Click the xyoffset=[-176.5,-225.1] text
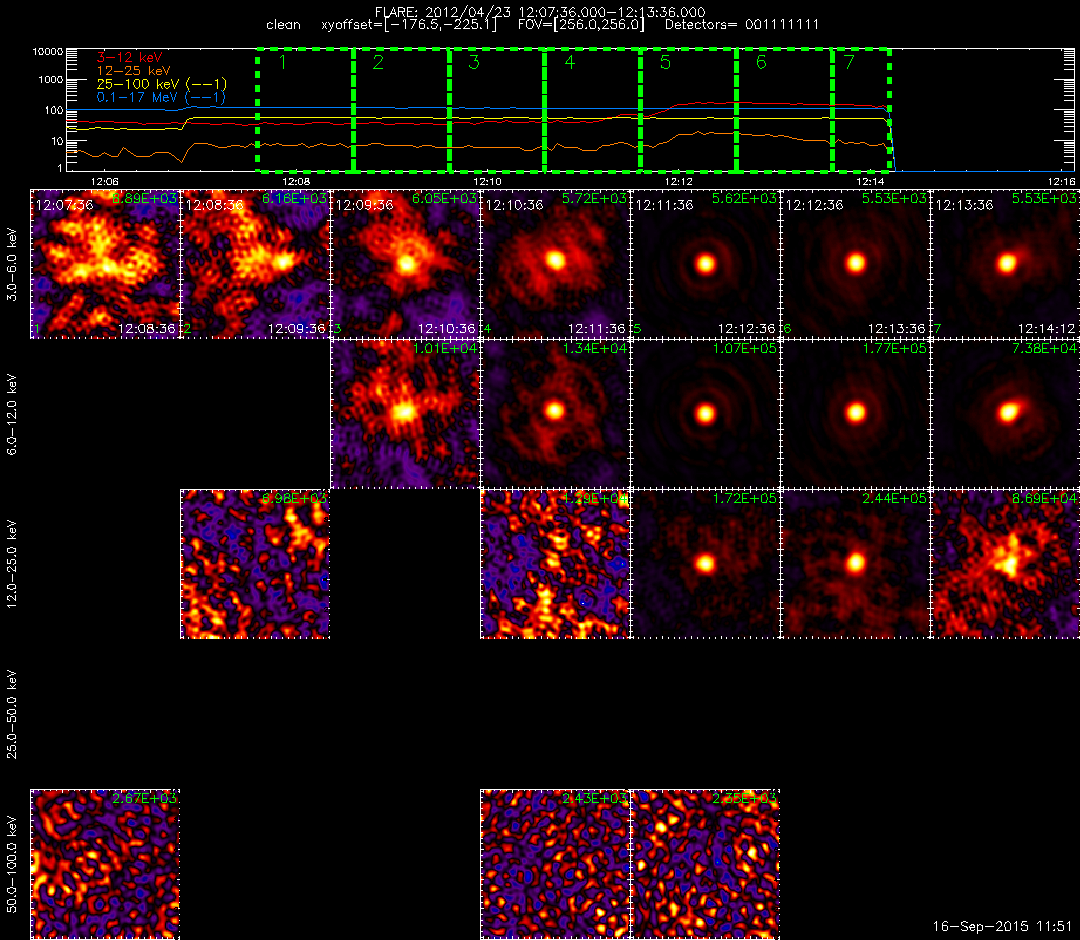 tap(409, 25)
